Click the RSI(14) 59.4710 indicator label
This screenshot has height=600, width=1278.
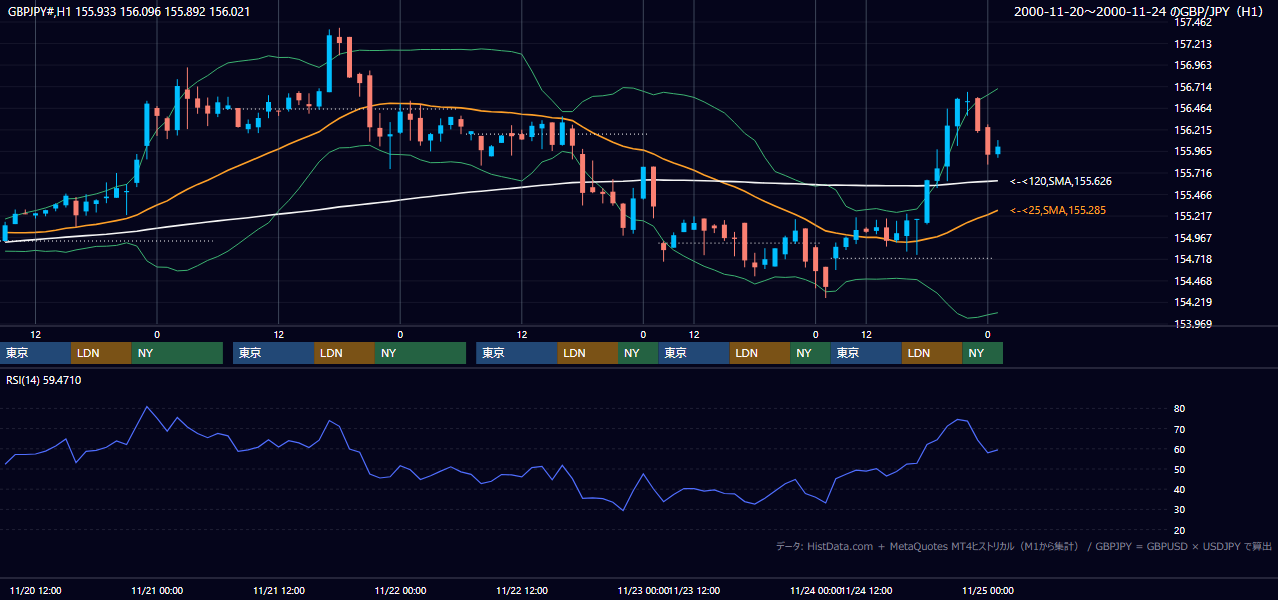point(44,380)
